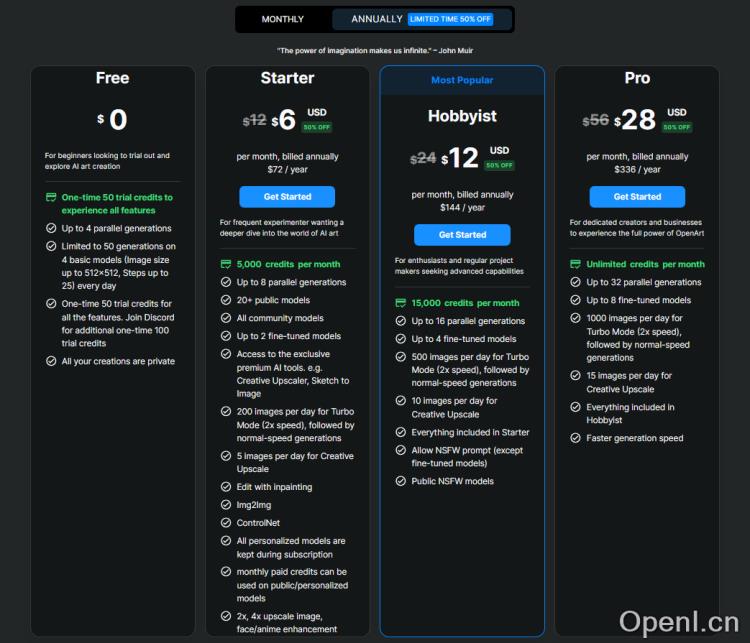Click the credit card icon beside 15,000 credits

click(401, 303)
